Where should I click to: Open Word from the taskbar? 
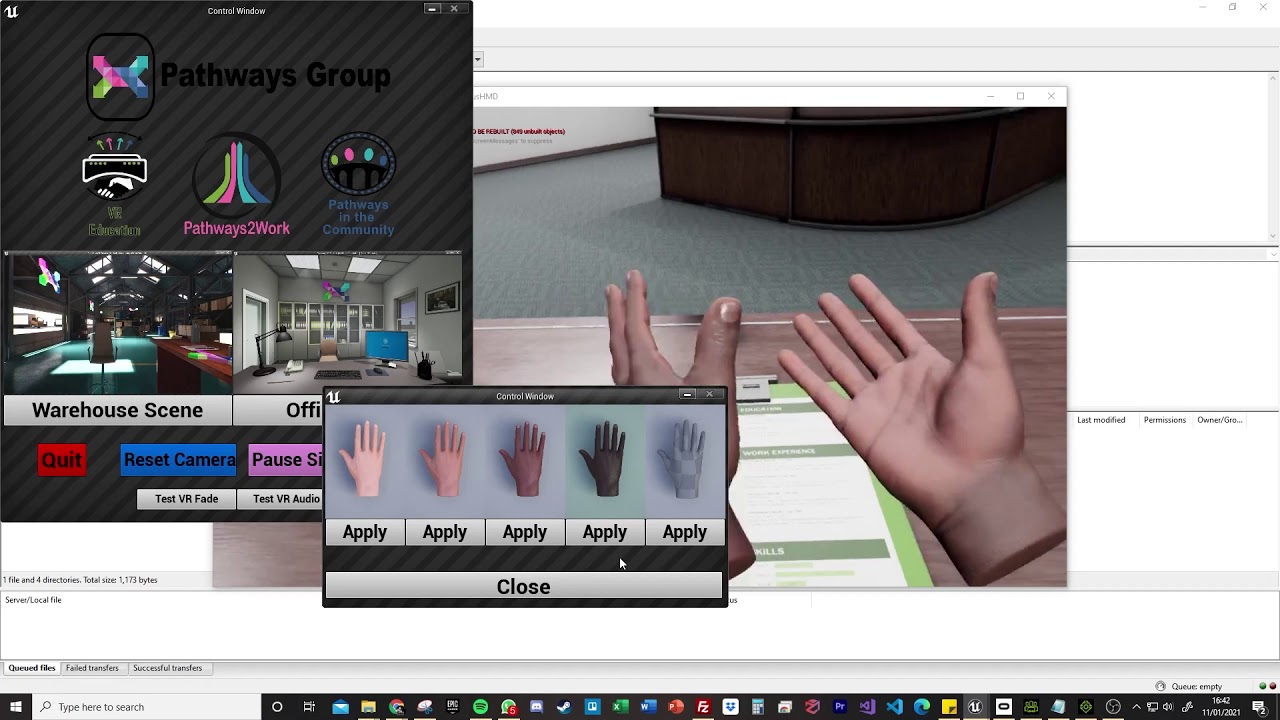[x=648, y=707]
